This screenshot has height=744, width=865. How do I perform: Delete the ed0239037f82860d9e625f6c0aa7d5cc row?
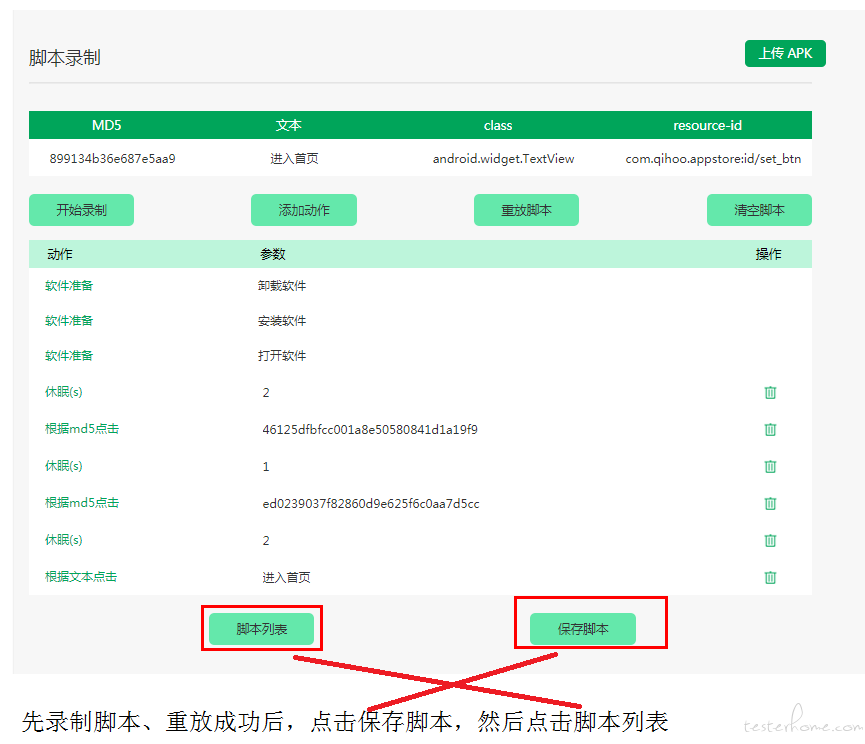click(770, 503)
